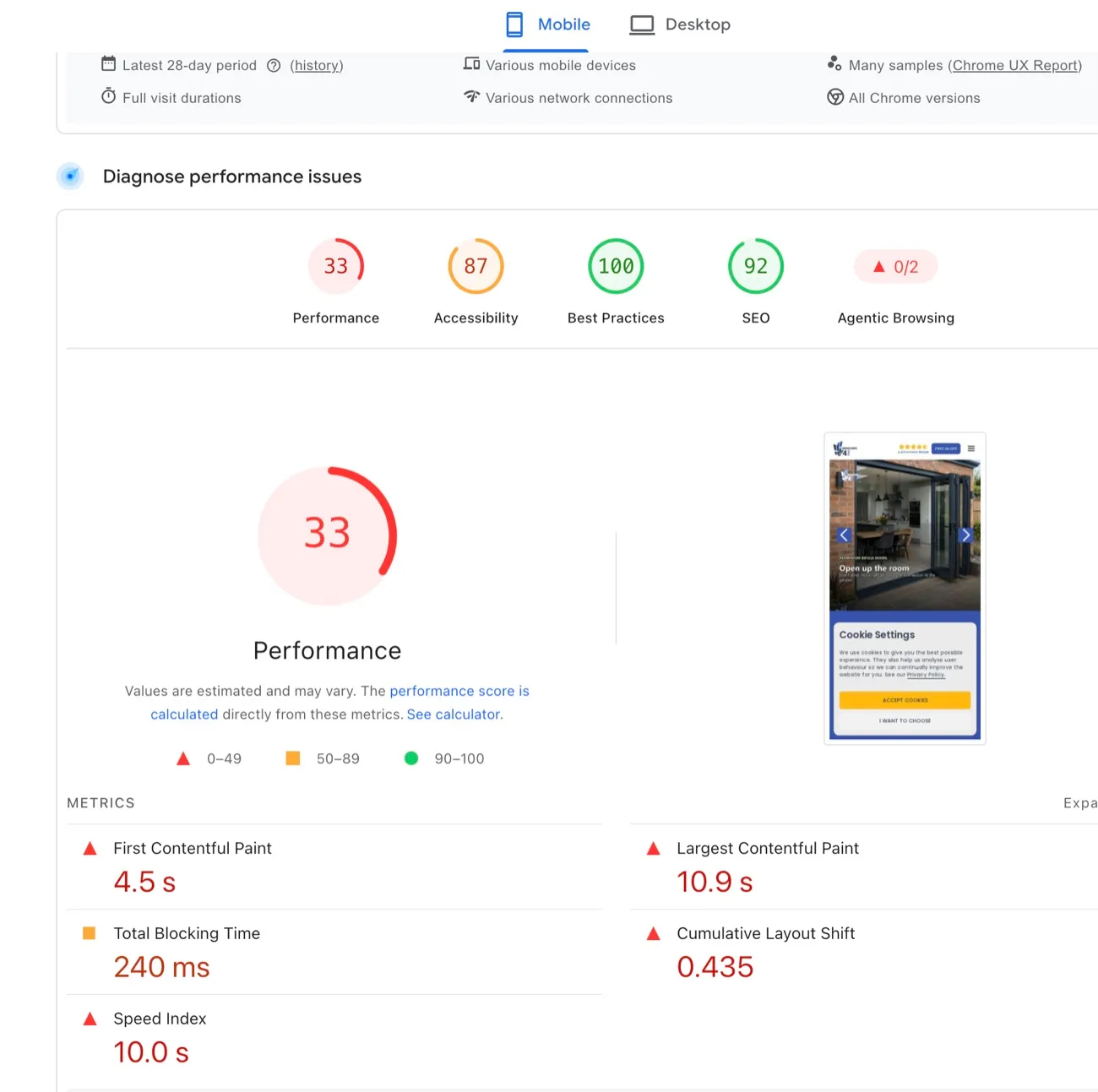Screen dimensions: 1098x1092
Task: Click the red triangle beside Speed Index
Action: 90,1019
